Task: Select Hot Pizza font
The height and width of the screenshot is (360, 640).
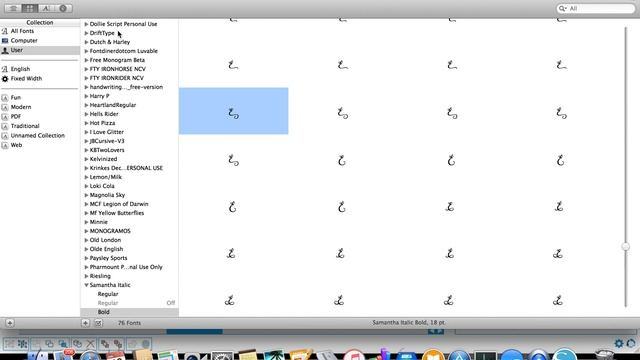Action: pyautogui.click(x=102, y=123)
